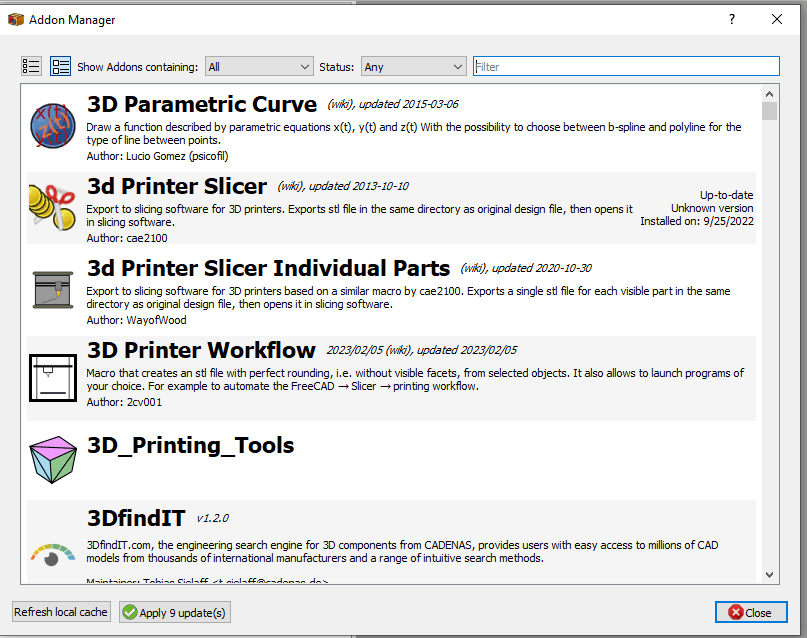Open the wiki for 3D Parametric Curve

(340, 104)
